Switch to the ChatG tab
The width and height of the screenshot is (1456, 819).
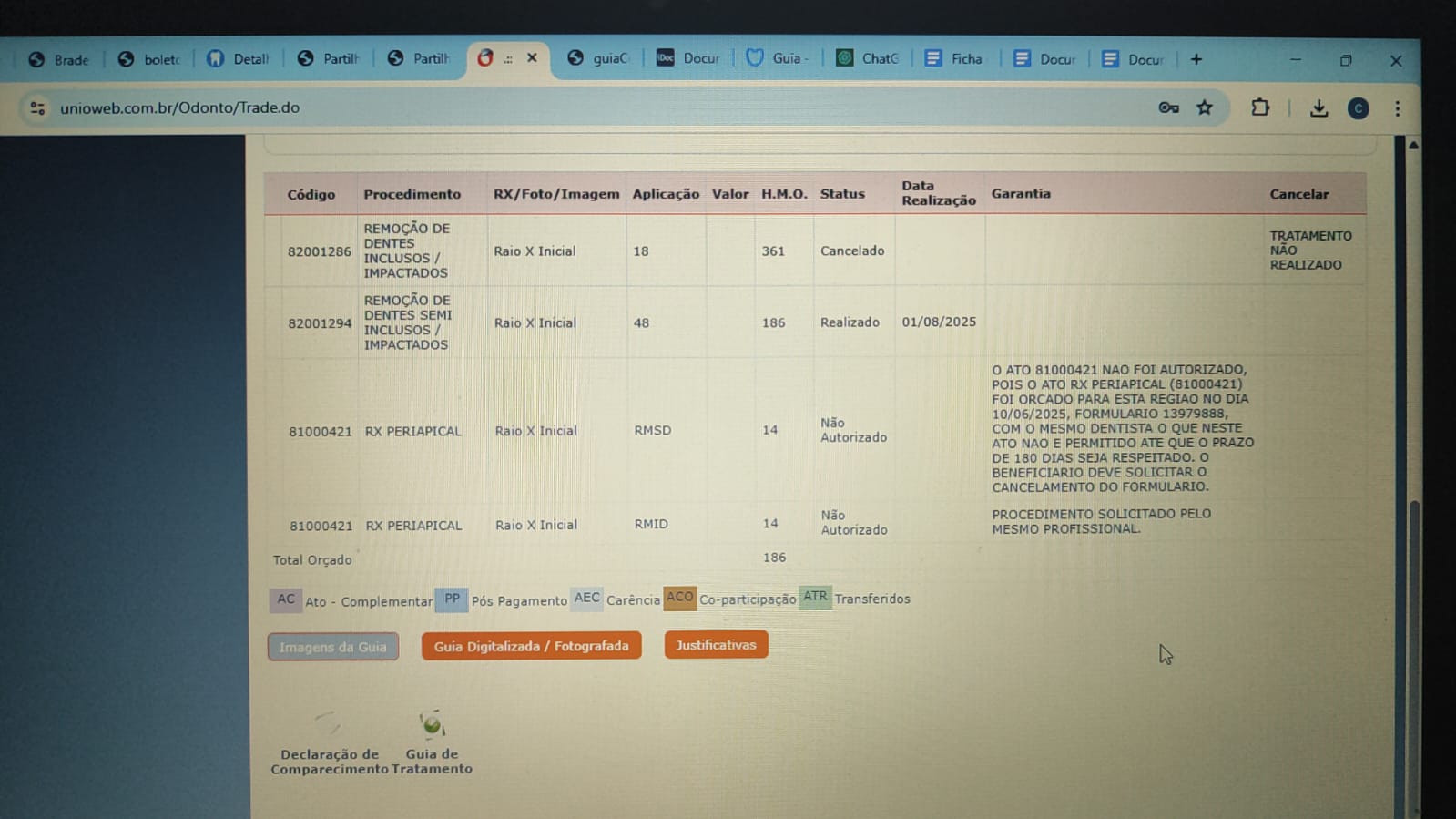coord(868,58)
